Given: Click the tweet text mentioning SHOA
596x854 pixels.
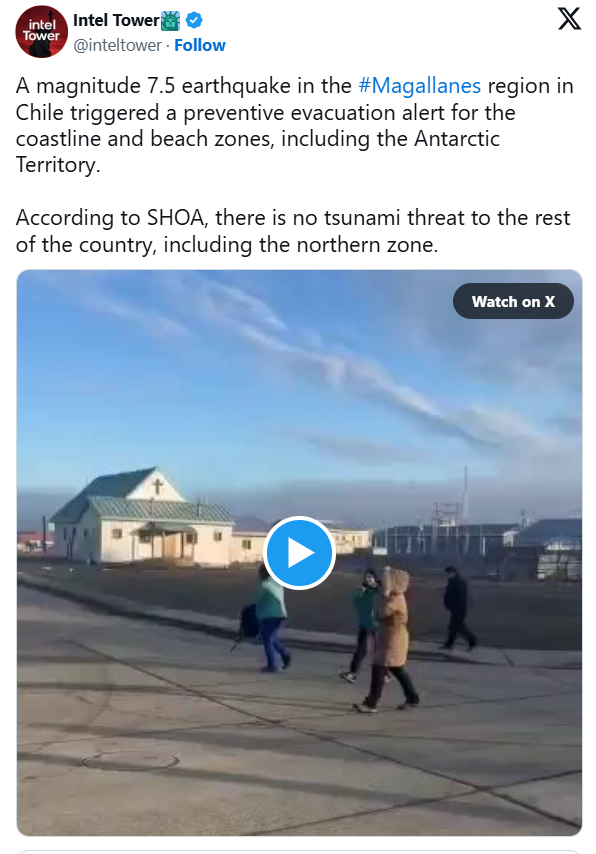Looking at the screenshot, I should coord(293,231).
